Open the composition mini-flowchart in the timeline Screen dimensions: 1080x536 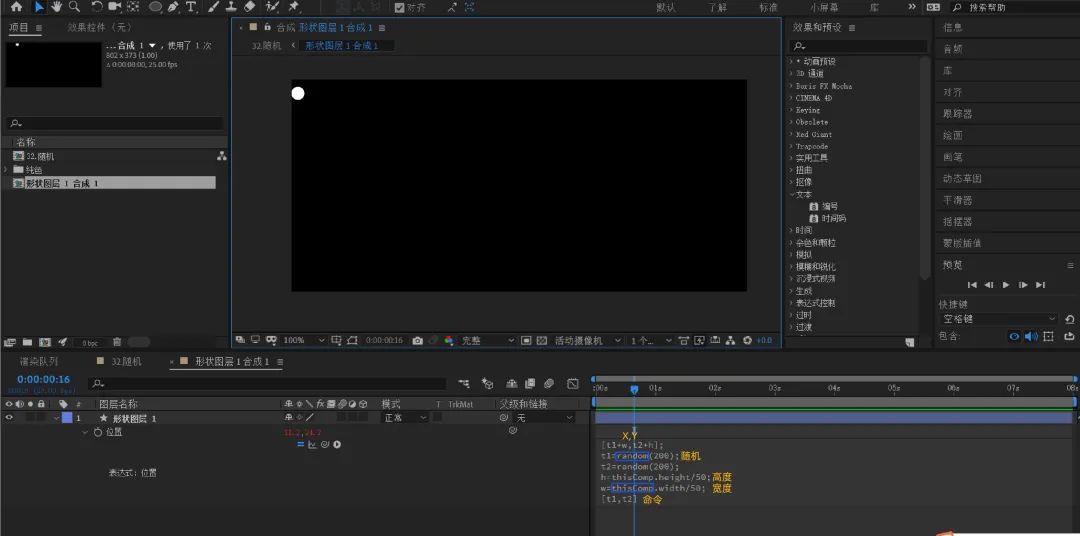pos(464,384)
